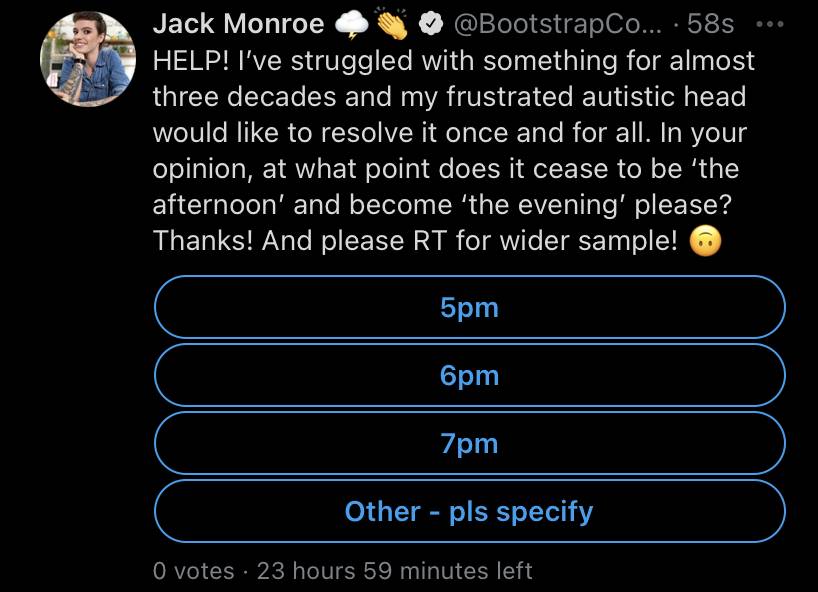The width and height of the screenshot is (818, 592).
Task: Choose the 'Other - pls specify' option
Action: [470, 511]
